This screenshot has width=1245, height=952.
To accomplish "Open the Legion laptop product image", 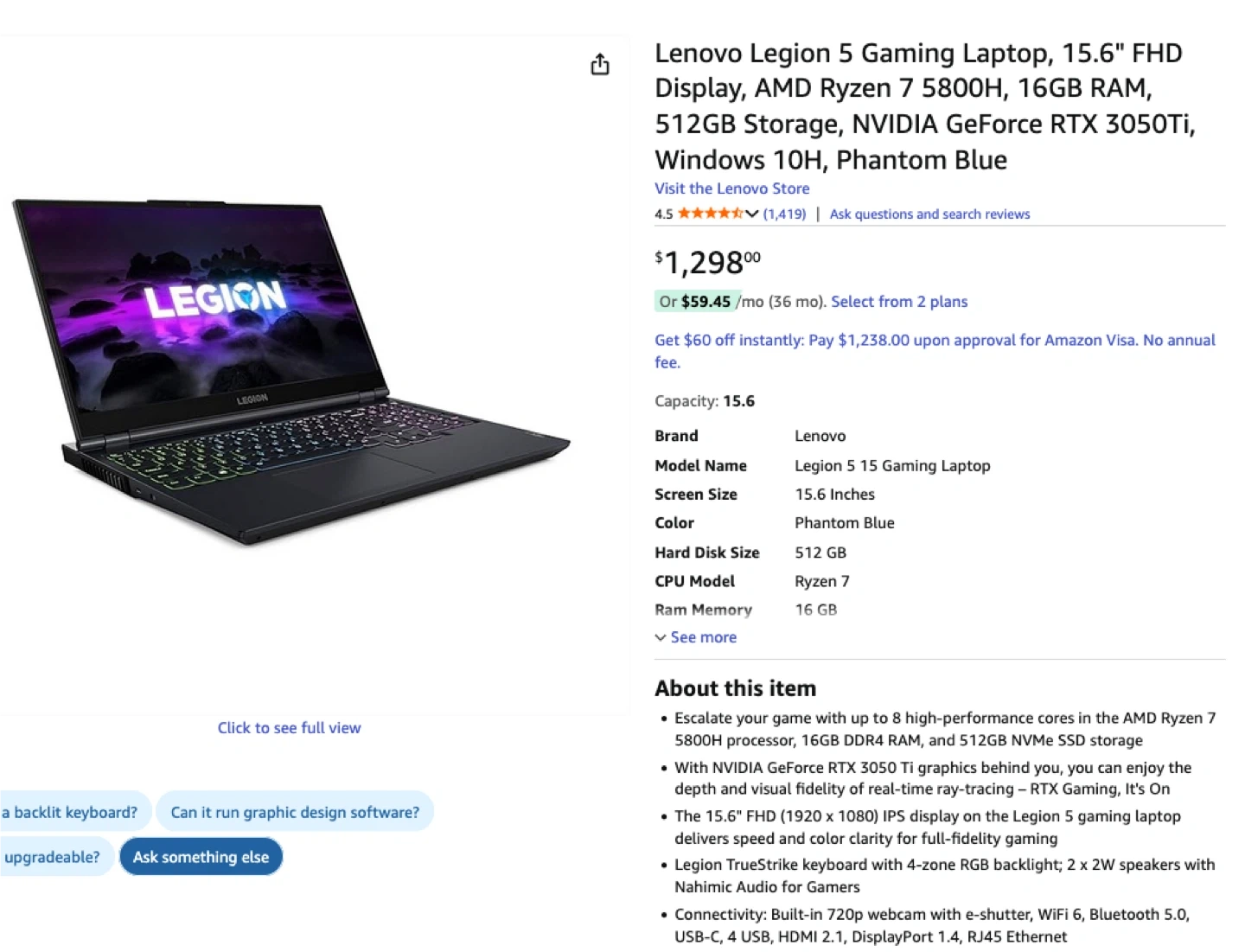I will click(x=290, y=373).
